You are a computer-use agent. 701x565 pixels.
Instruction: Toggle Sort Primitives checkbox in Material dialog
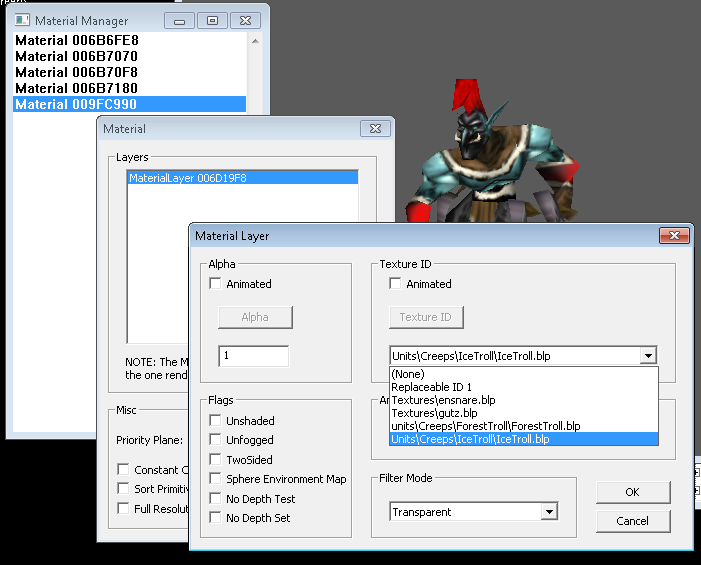point(123,489)
